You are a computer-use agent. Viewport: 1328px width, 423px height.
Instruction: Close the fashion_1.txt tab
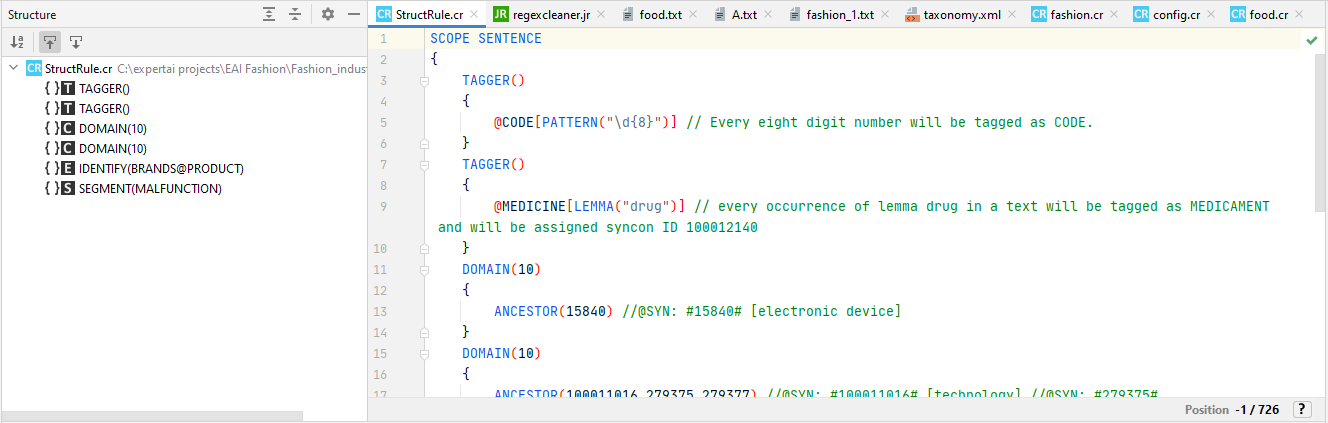coord(887,15)
